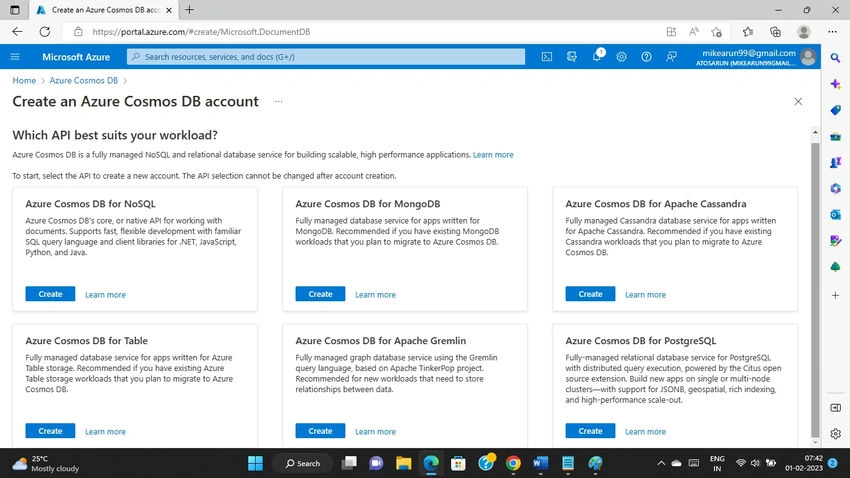850x478 pixels.
Task: Show hidden system tray icons
Action: (x=661, y=463)
